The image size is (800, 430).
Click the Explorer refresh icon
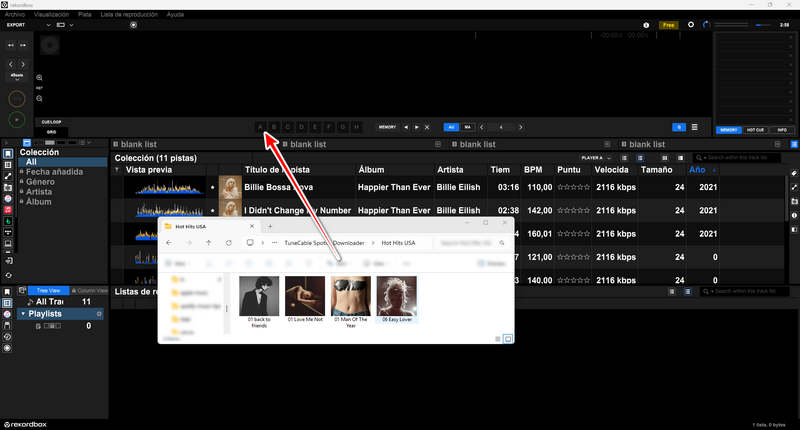click(229, 243)
